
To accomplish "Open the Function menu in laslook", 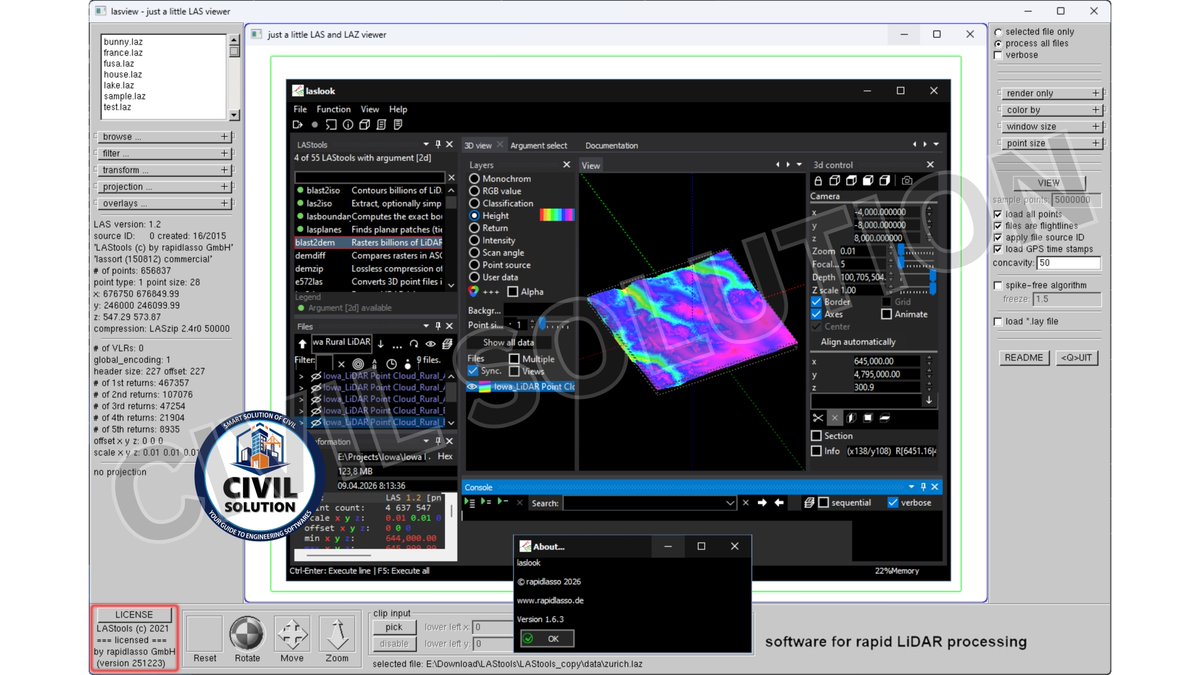I will coord(334,109).
